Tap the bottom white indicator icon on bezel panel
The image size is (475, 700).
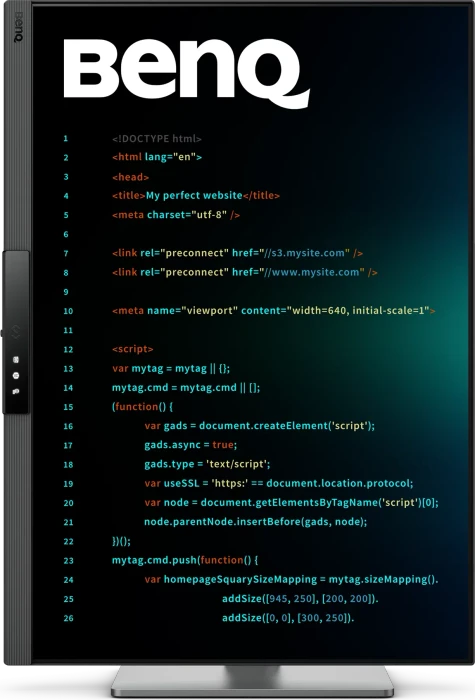[x=16, y=392]
